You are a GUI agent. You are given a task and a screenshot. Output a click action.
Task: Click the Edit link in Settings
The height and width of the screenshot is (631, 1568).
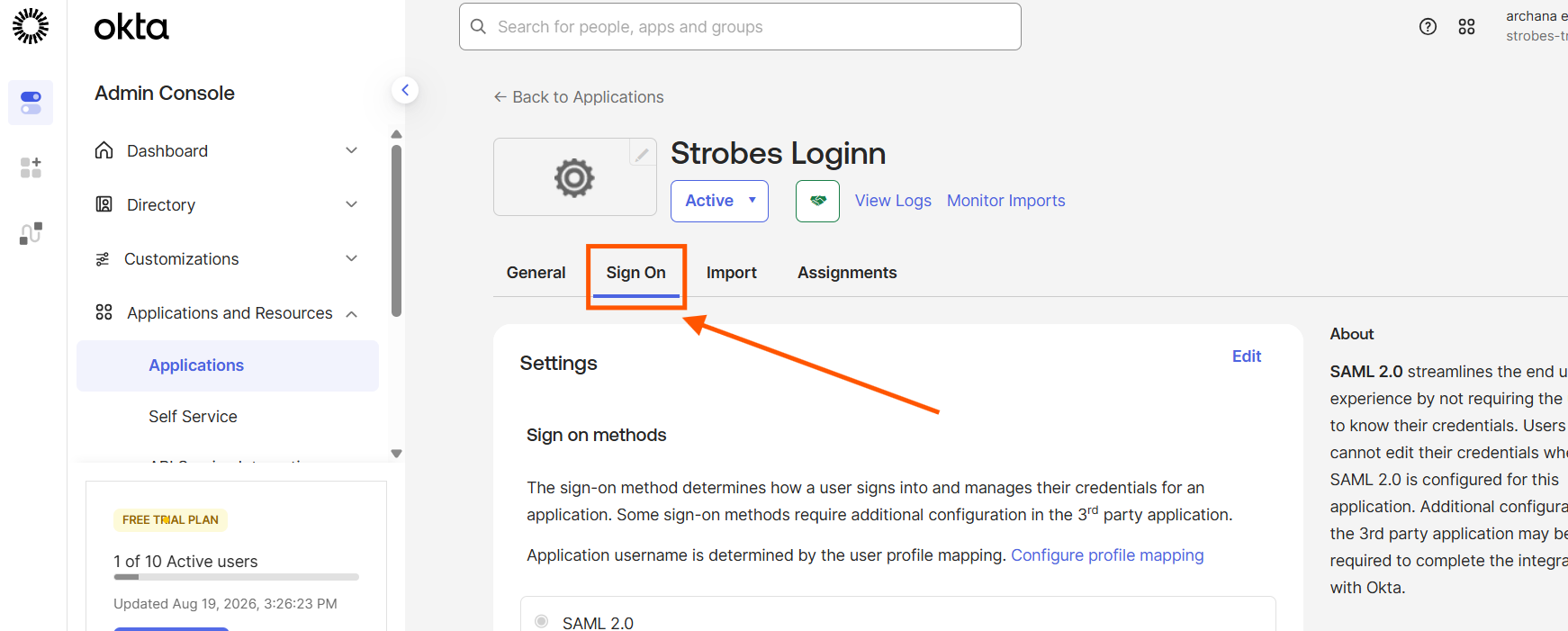(1246, 356)
